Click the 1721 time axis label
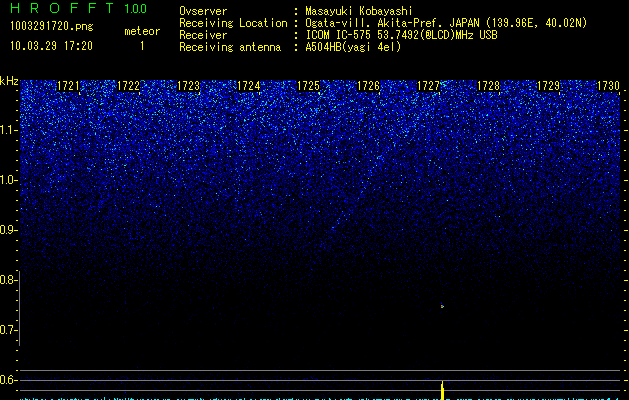The image size is (629, 400). pyautogui.click(x=68, y=86)
